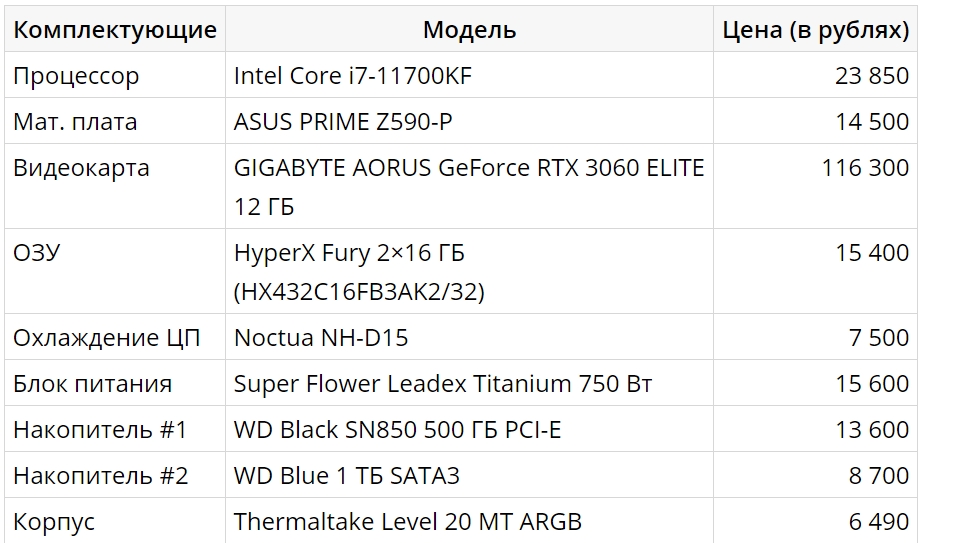
Task: Click the price 116 300
Action: [x=865, y=168]
